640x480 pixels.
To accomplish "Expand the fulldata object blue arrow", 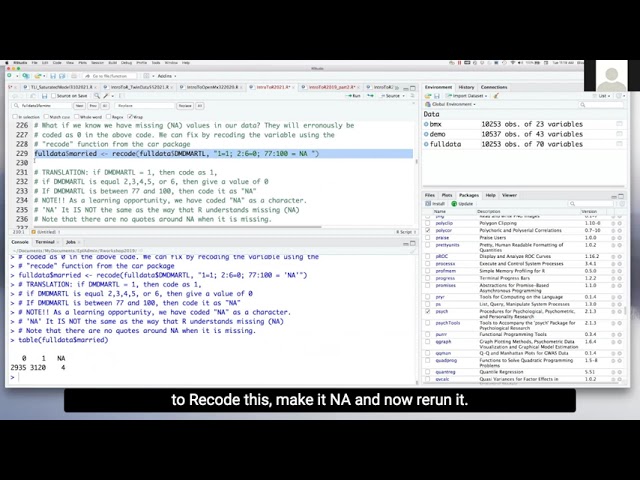I will tap(426, 144).
